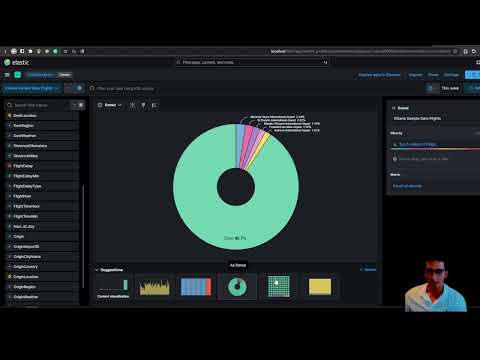
Task: Click the Refresh button next to the date picker
Action: point(472,88)
